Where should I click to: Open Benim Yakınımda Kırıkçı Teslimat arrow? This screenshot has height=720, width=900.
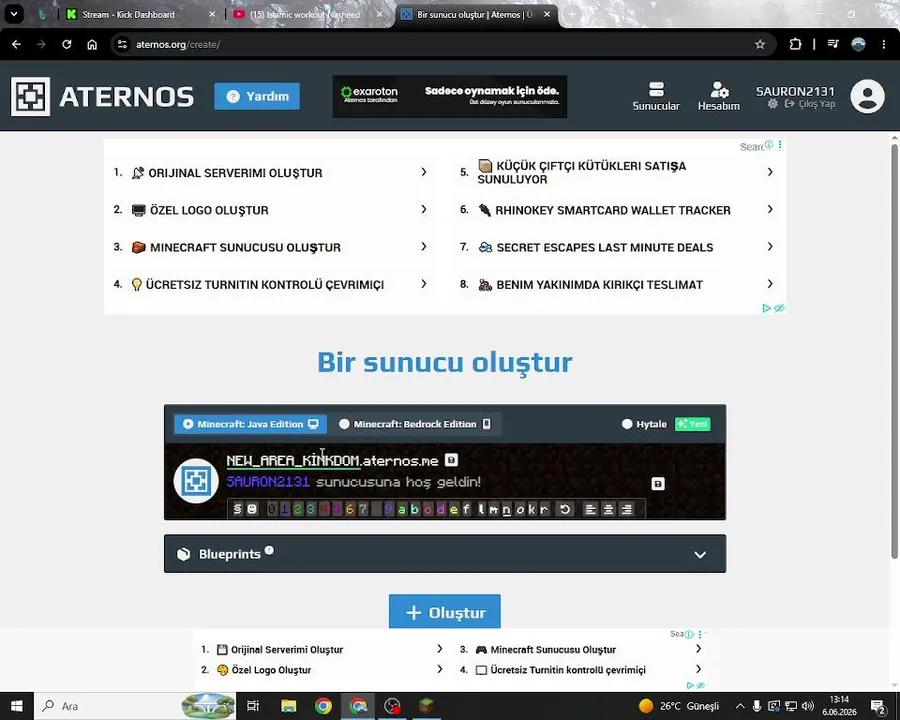tap(770, 284)
